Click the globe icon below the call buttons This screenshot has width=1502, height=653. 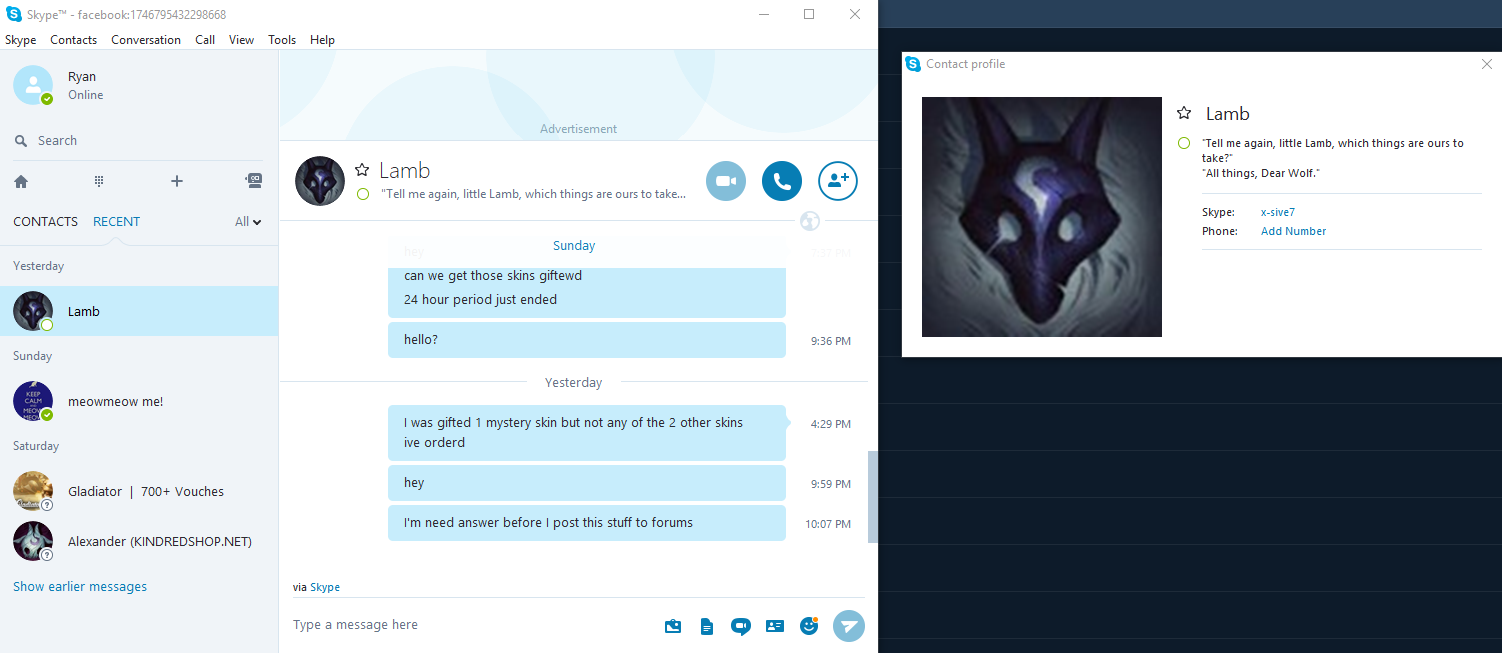[810, 220]
